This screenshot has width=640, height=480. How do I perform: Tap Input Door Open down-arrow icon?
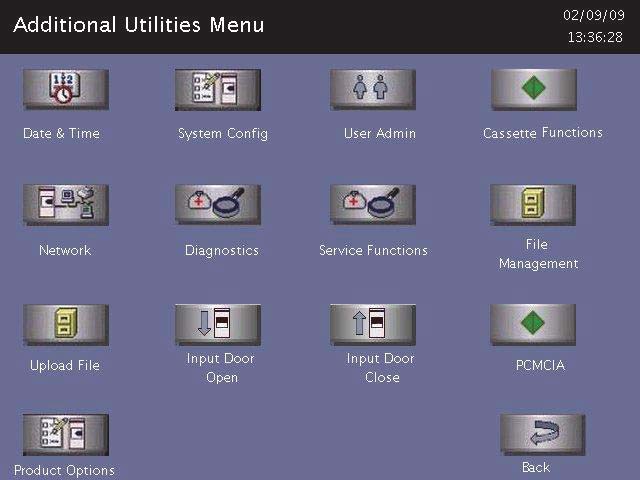point(218,324)
